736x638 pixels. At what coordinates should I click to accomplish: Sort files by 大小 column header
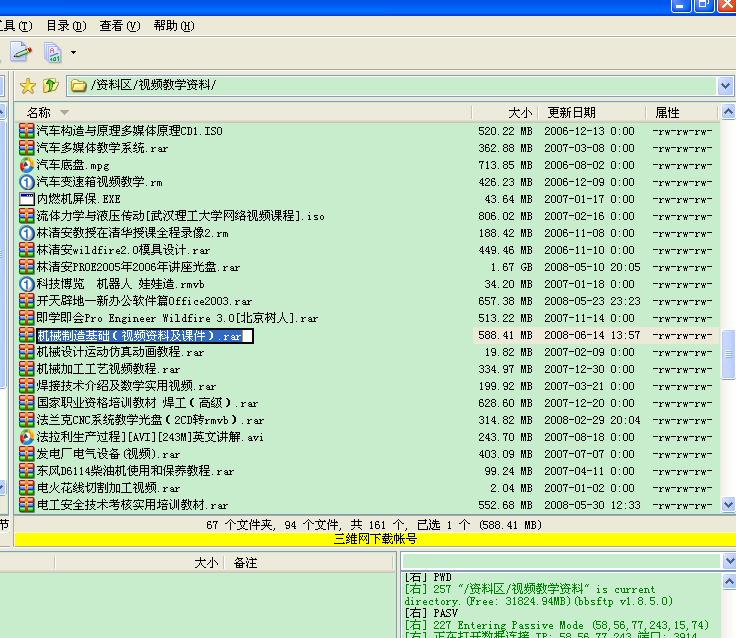(505, 113)
